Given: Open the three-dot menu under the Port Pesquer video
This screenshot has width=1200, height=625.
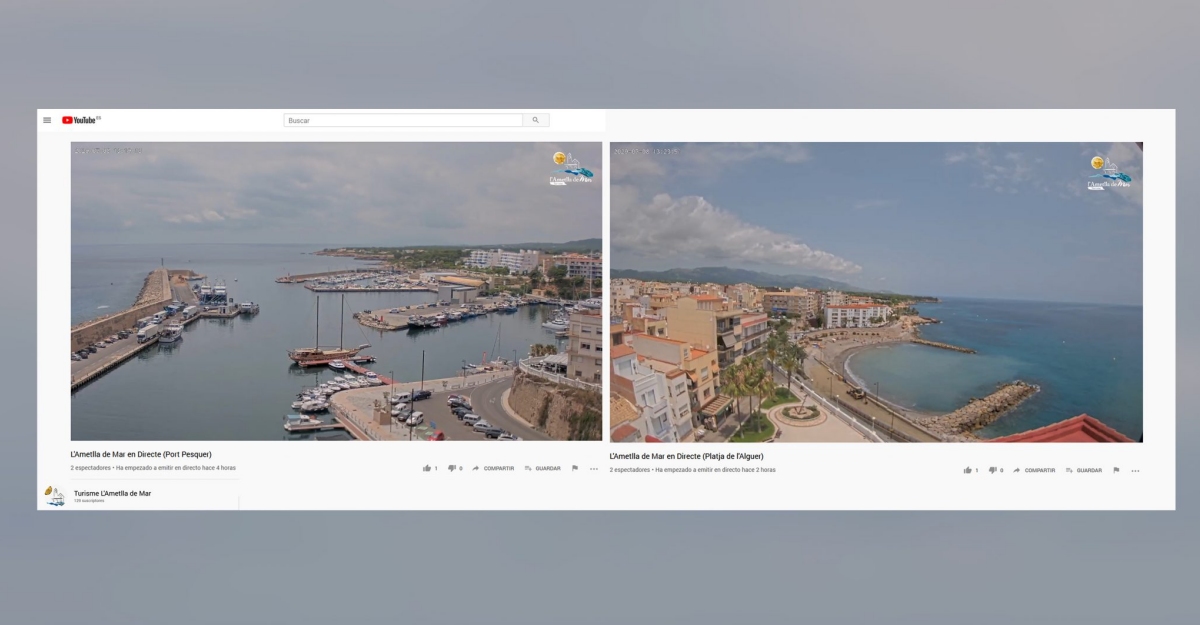Looking at the screenshot, I should coord(594,468).
